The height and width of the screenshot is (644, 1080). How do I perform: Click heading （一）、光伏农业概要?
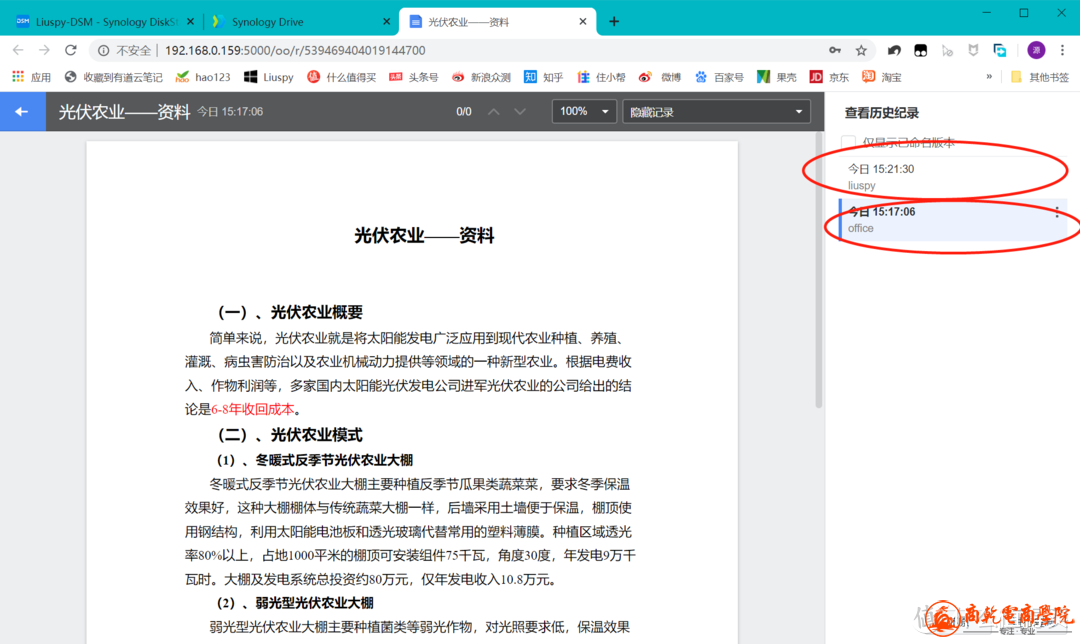pos(290,312)
